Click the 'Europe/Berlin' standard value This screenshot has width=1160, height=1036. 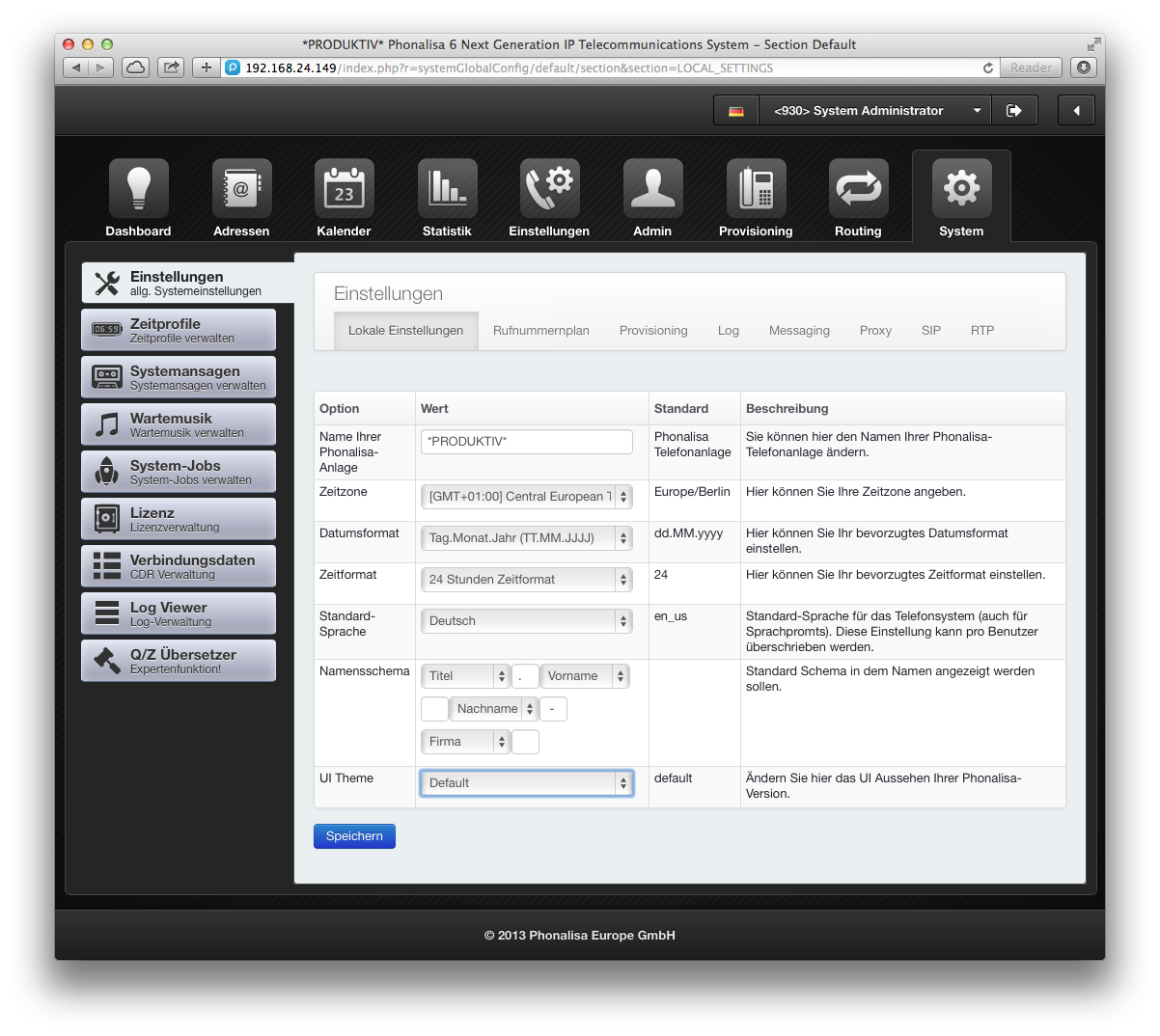692,492
